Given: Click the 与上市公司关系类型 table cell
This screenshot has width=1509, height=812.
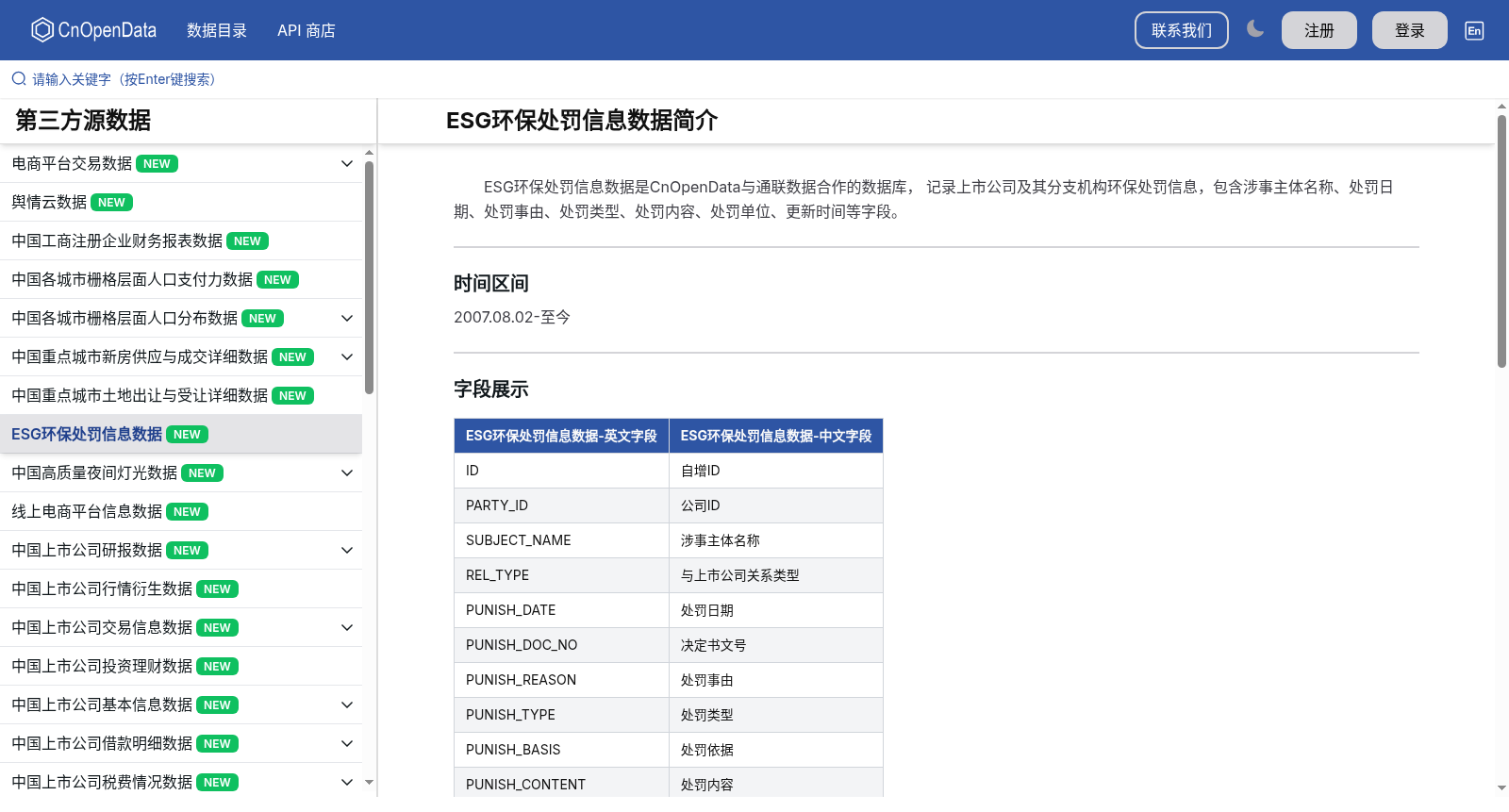Looking at the screenshot, I should pos(776,575).
